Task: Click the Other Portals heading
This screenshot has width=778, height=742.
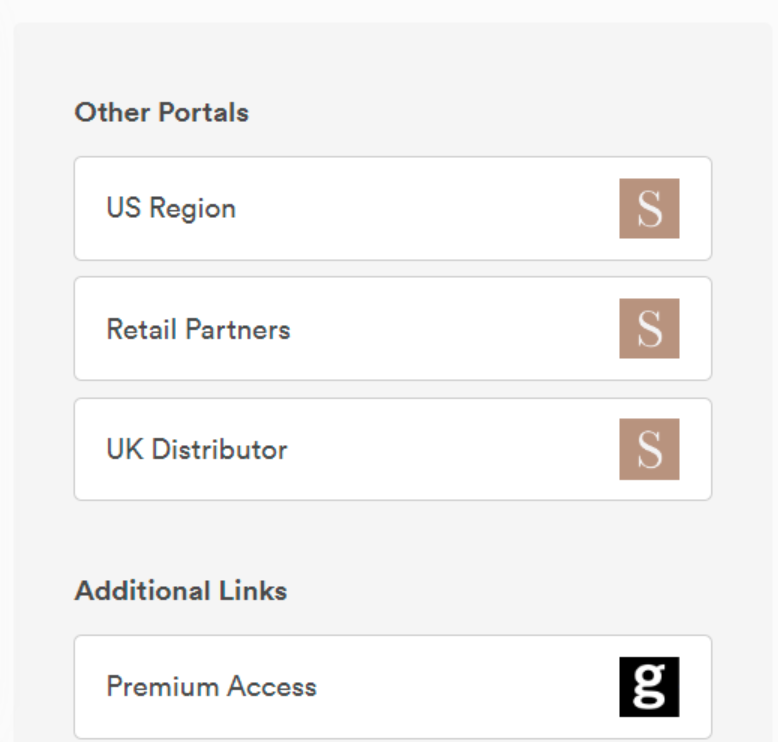Action: [162, 112]
